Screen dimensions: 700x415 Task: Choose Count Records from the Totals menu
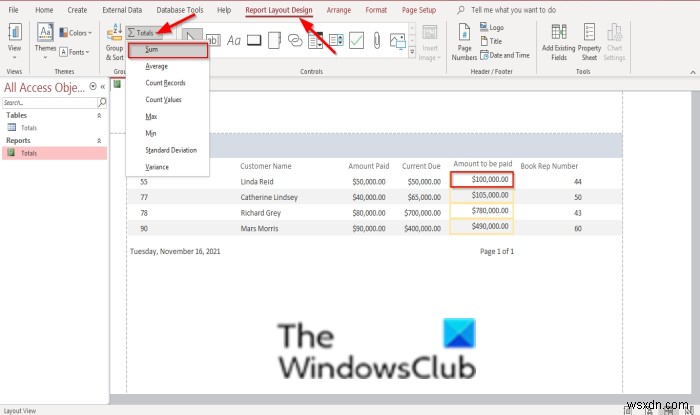coord(168,83)
